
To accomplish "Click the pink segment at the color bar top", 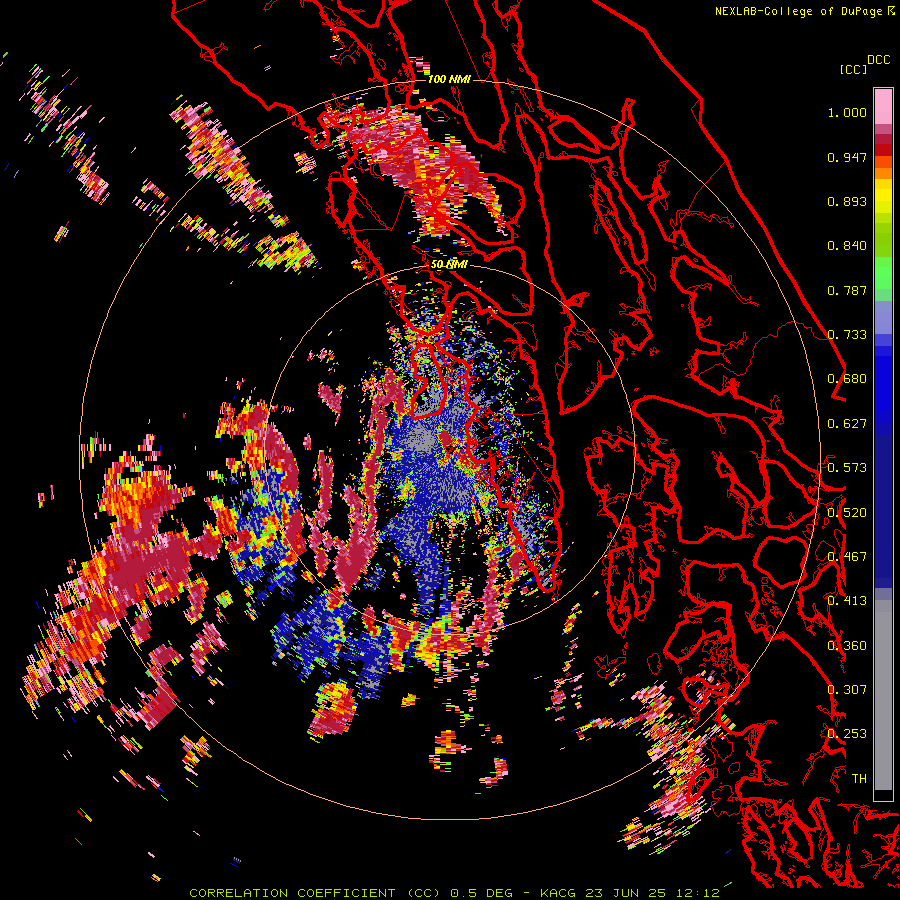I will pyautogui.click(x=883, y=106).
